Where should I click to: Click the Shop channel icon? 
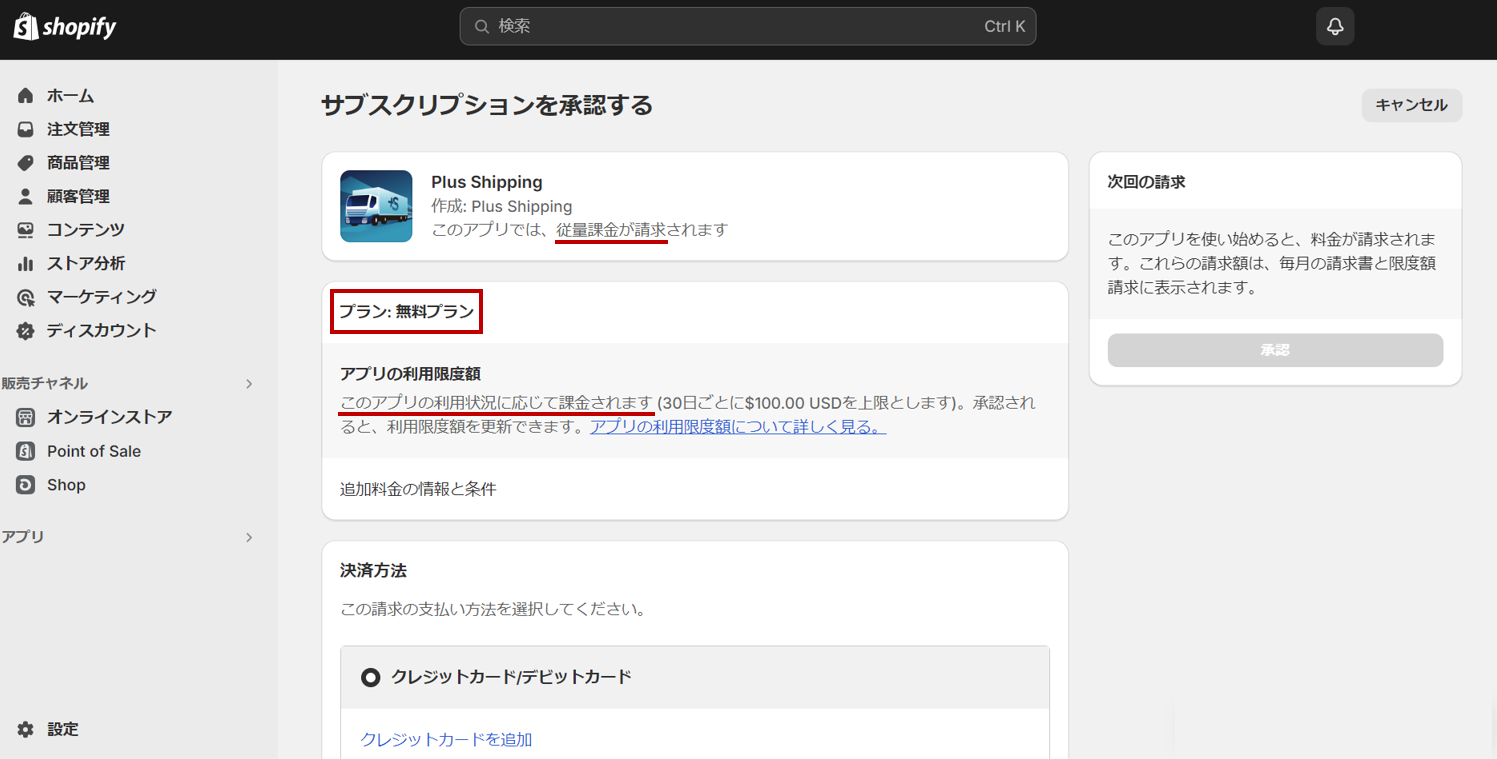coord(26,485)
